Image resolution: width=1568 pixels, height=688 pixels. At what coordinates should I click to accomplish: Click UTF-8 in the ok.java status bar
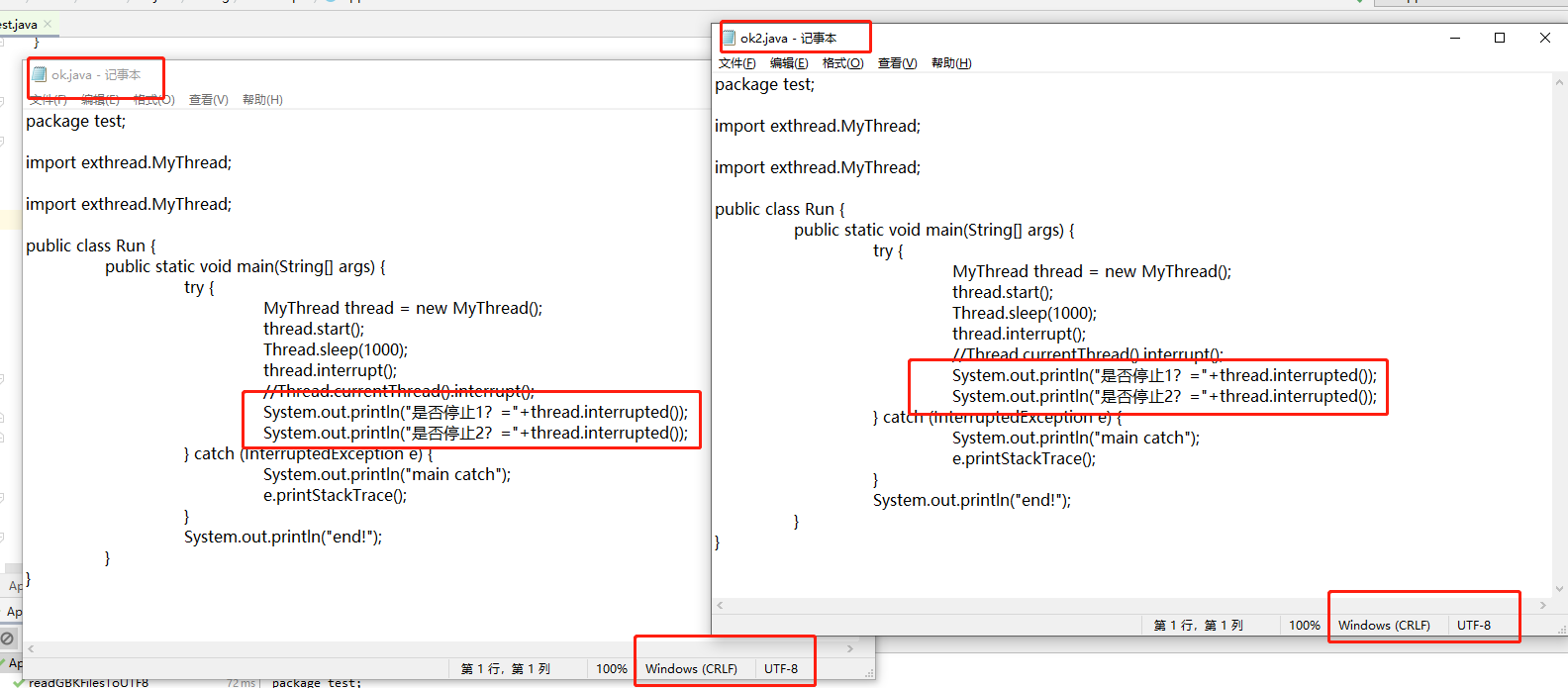tap(780, 669)
